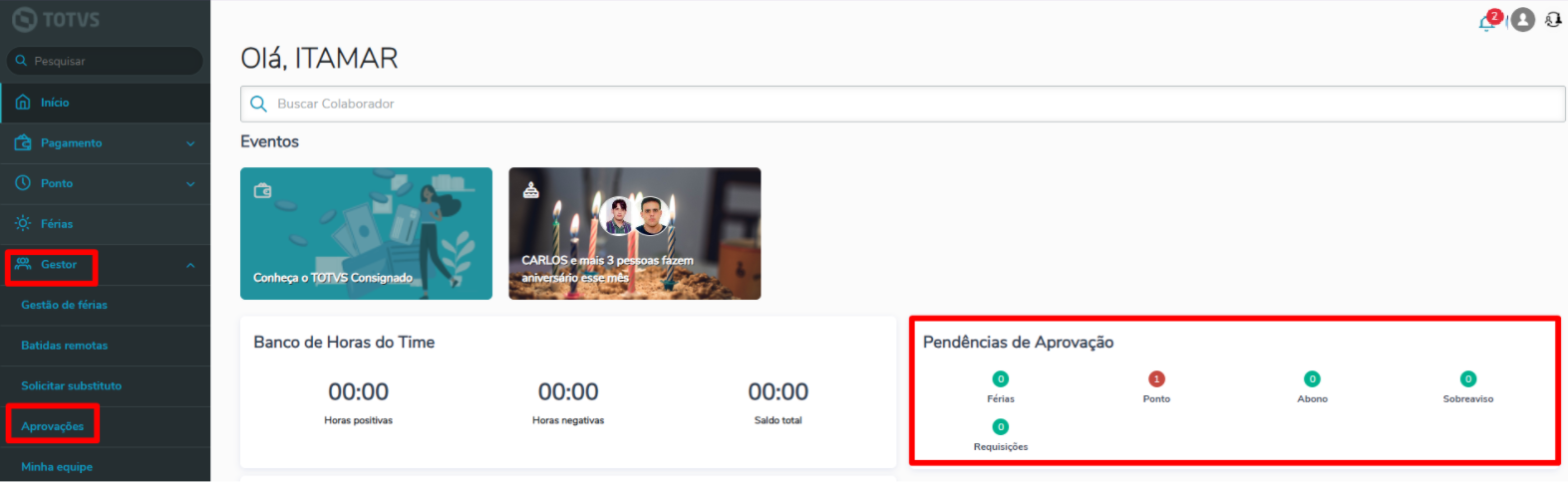The image size is (1568, 483).
Task: Open the Conheça o TOTVS Consignado card
Action: point(366,233)
